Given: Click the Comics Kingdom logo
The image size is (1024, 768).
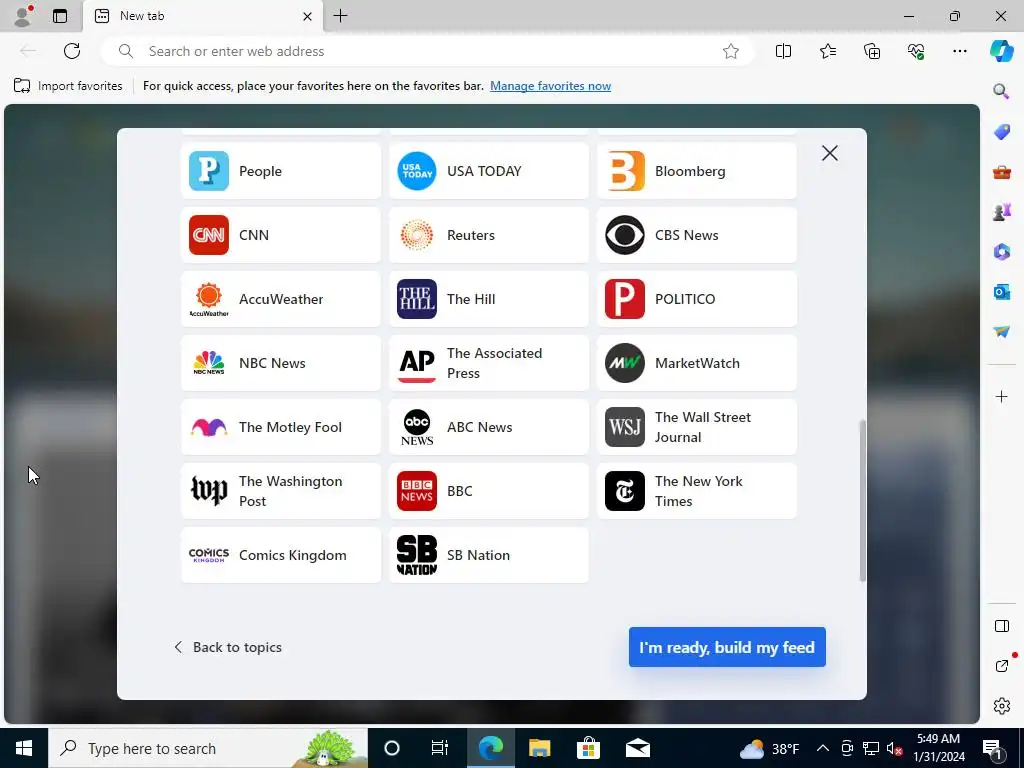Looking at the screenshot, I should pos(209,555).
